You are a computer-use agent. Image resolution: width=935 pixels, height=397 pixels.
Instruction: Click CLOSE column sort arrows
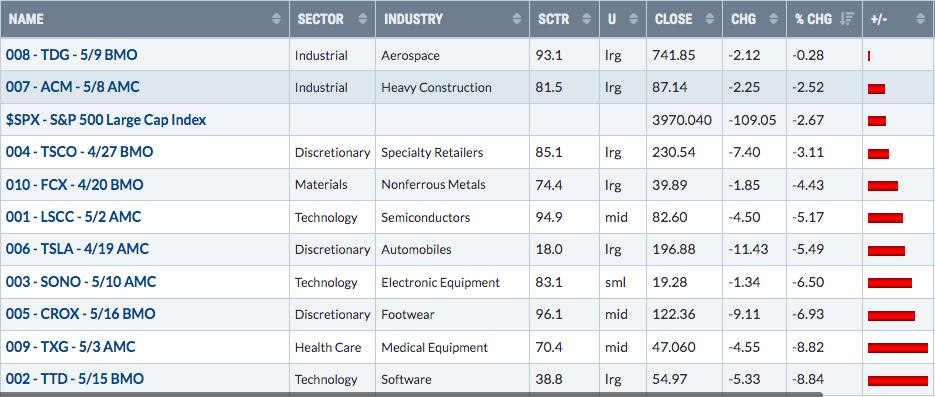(x=710, y=19)
